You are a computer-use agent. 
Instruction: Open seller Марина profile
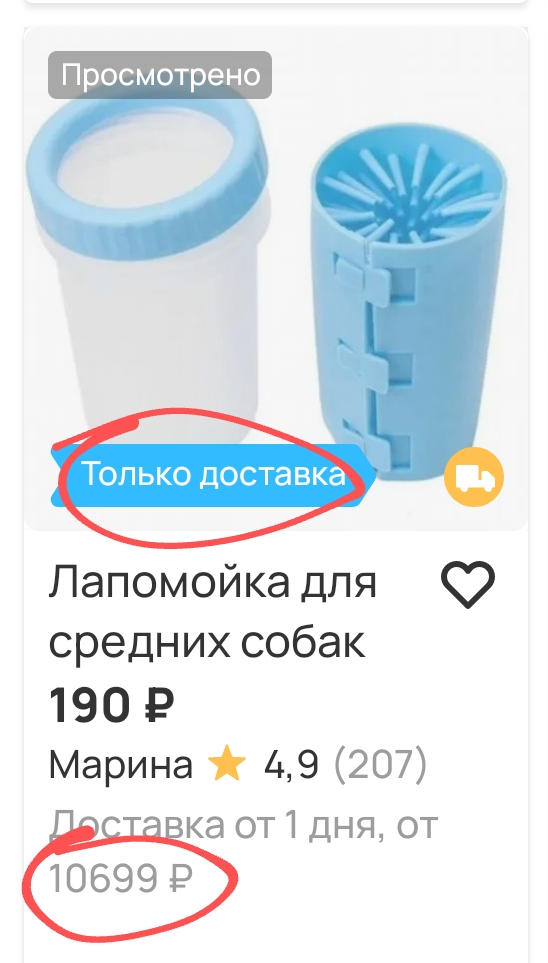coord(120,765)
